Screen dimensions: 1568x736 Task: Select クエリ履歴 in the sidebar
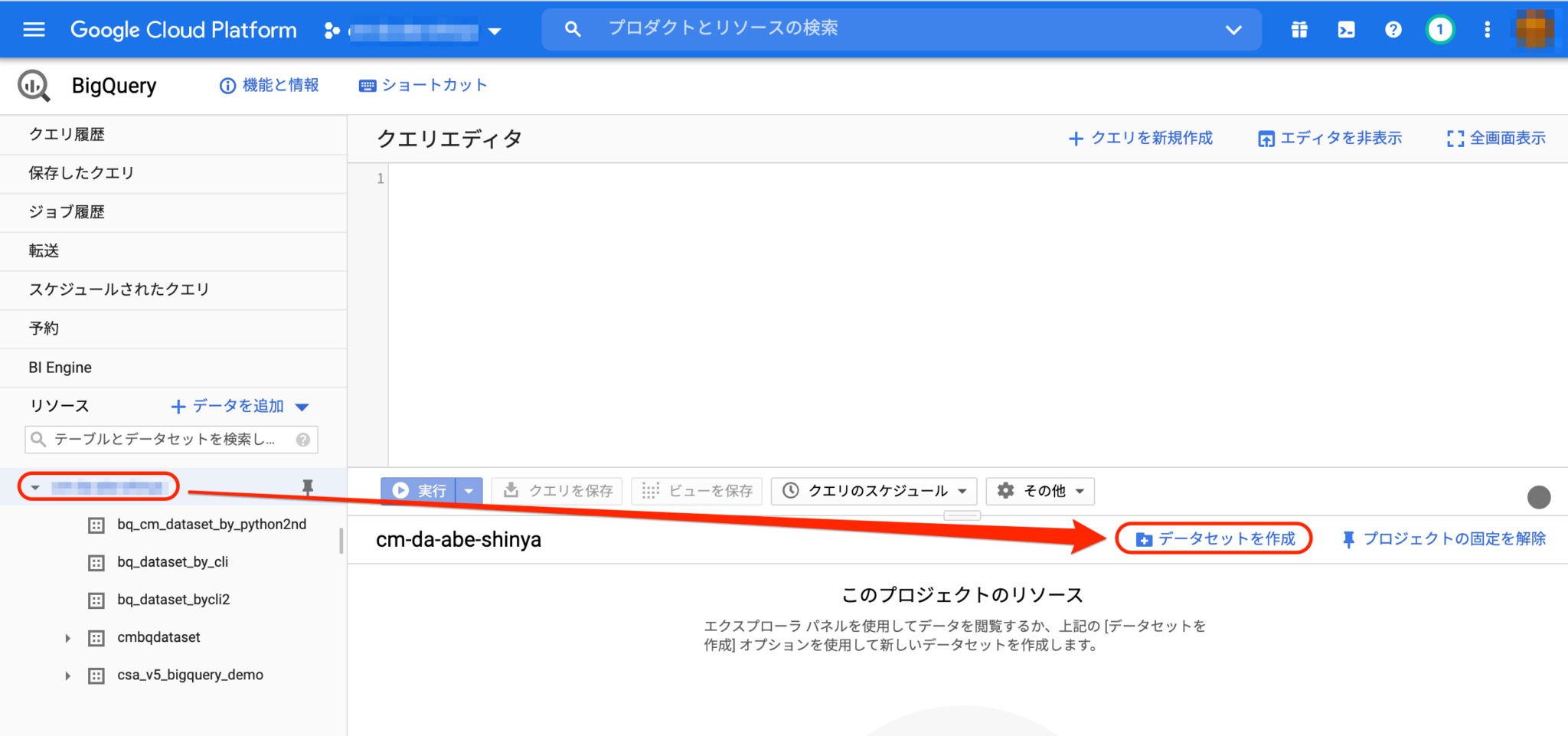(67, 135)
